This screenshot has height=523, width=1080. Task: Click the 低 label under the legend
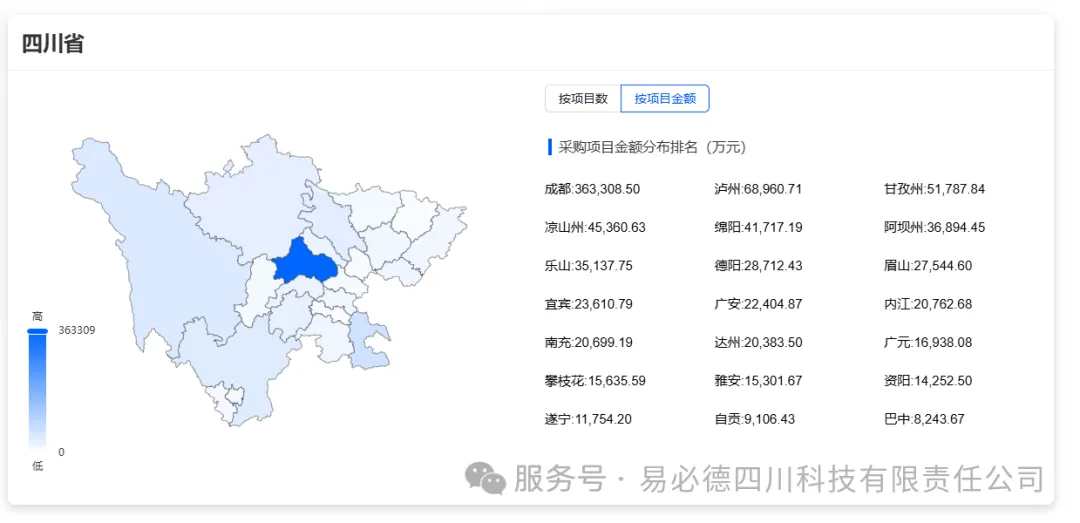(38, 466)
